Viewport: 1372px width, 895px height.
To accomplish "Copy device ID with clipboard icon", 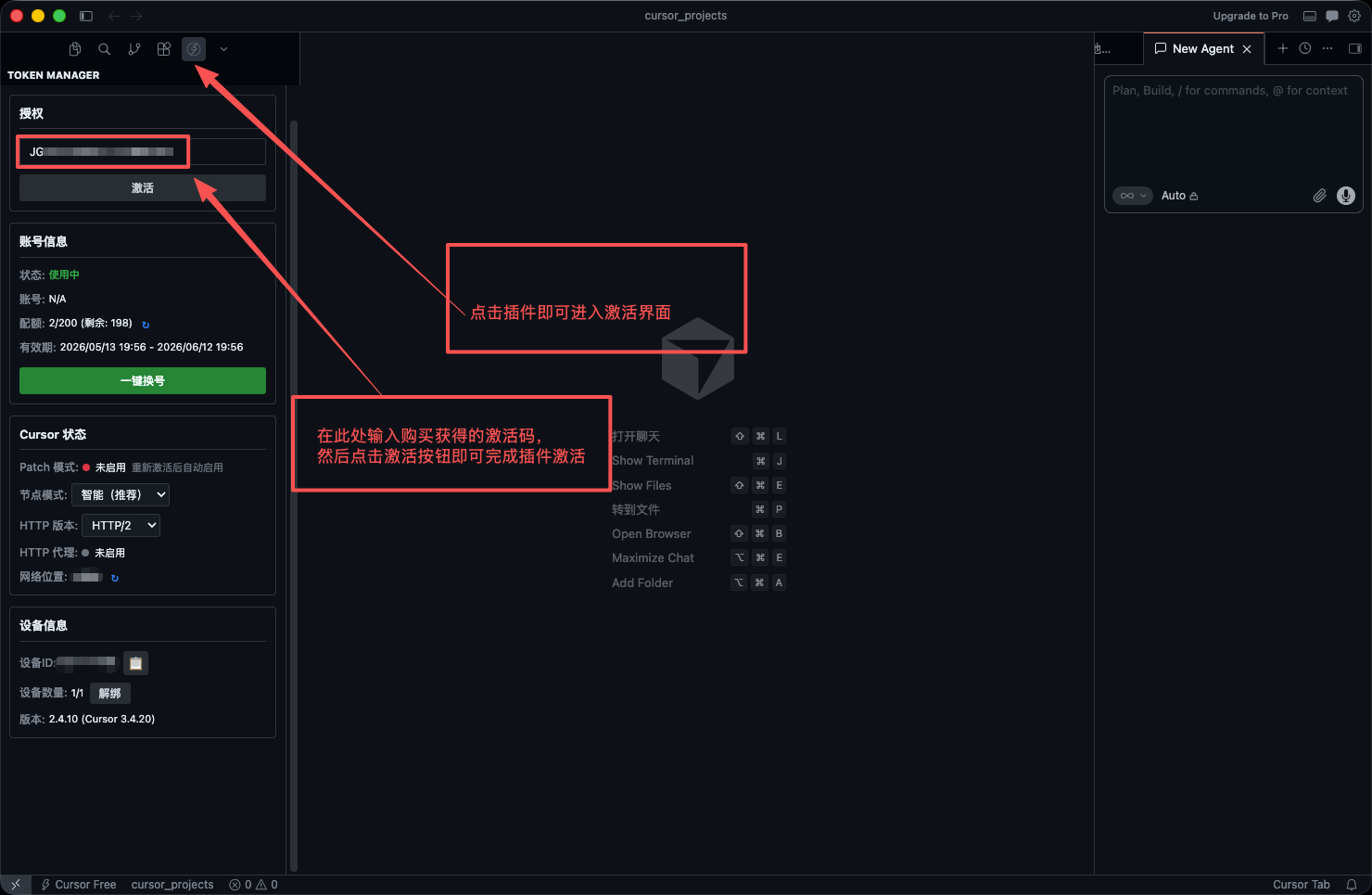I will point(135,663).
